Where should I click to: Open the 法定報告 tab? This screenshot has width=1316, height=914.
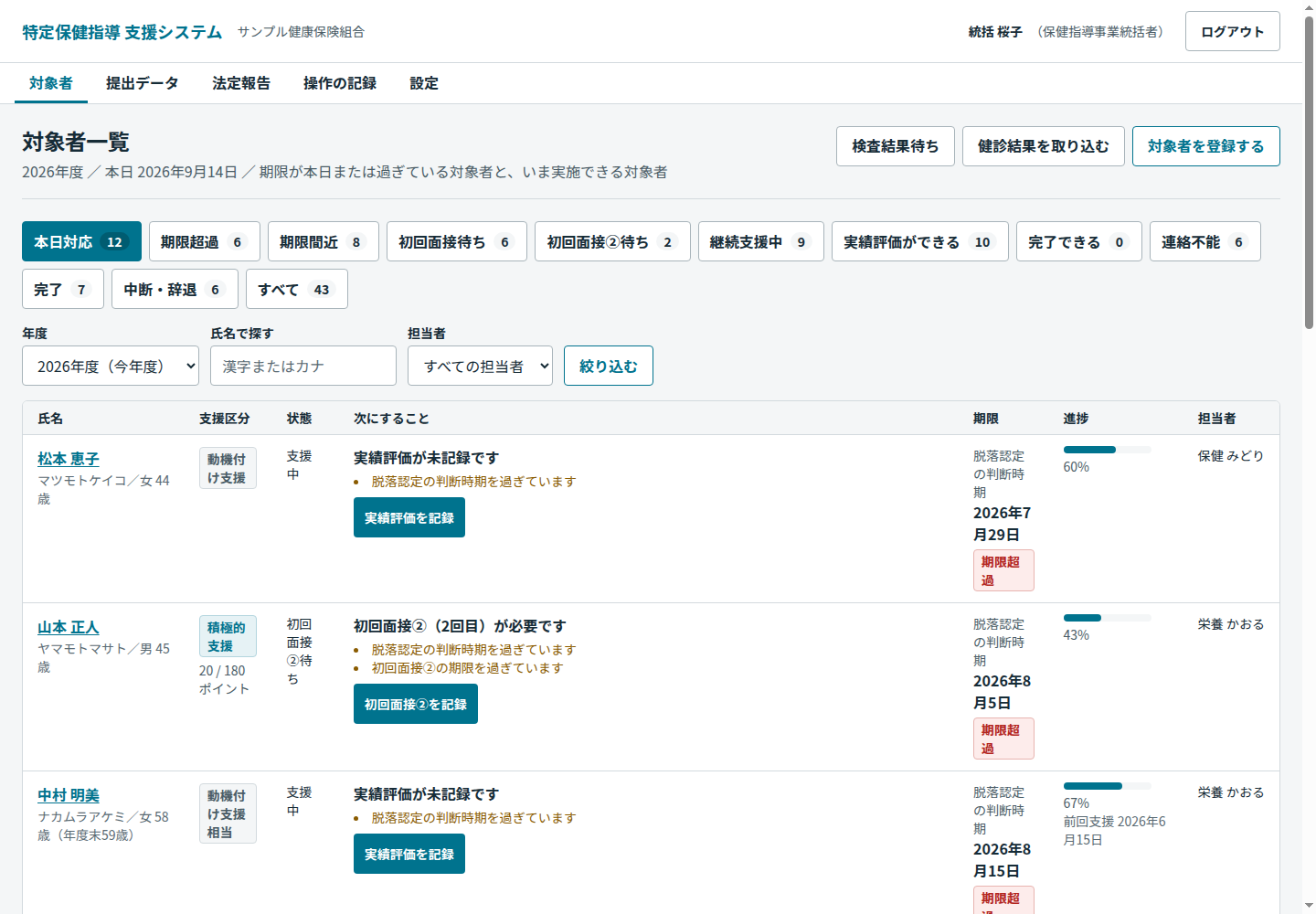tap(241, 83)
